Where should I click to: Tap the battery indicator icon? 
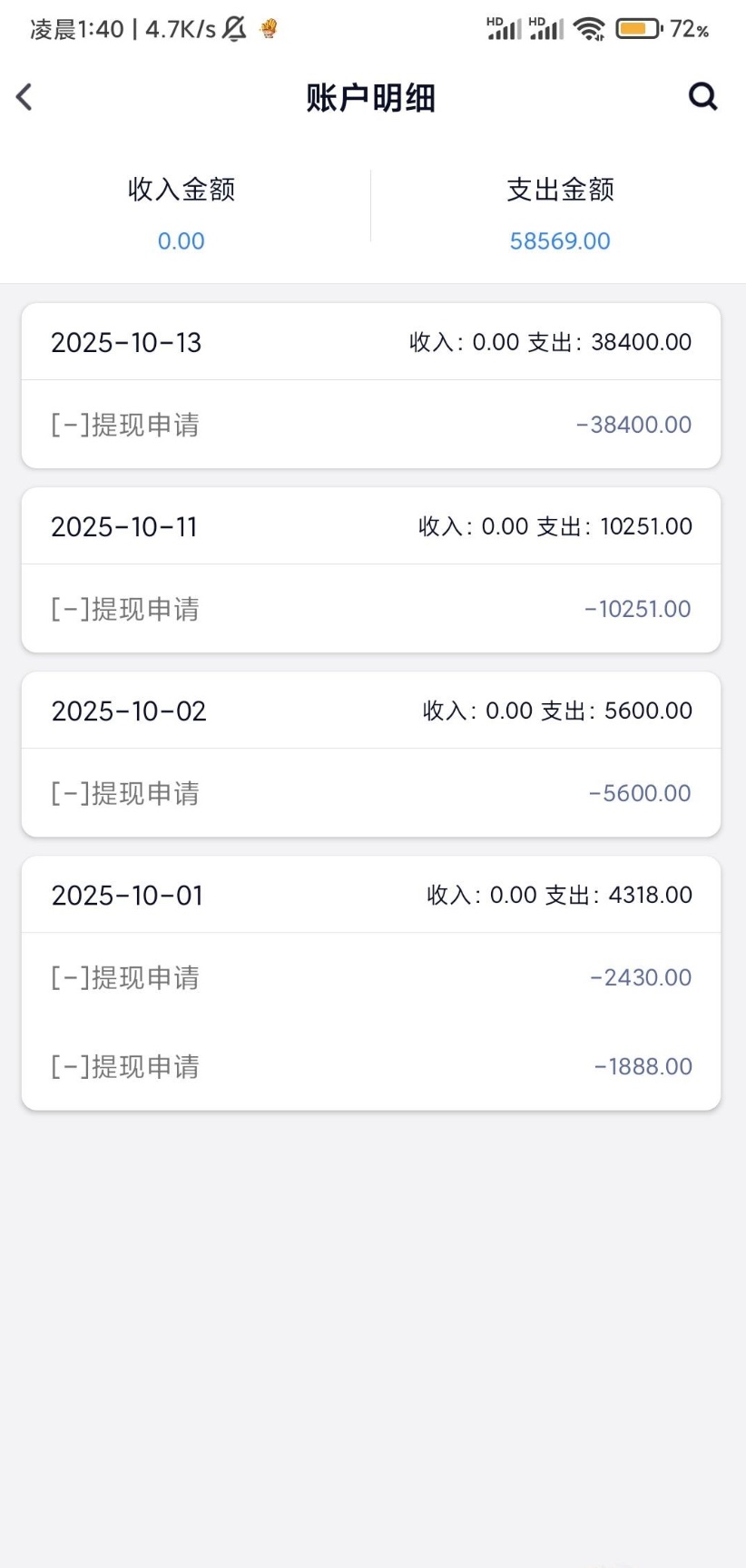tap(639, 29)
